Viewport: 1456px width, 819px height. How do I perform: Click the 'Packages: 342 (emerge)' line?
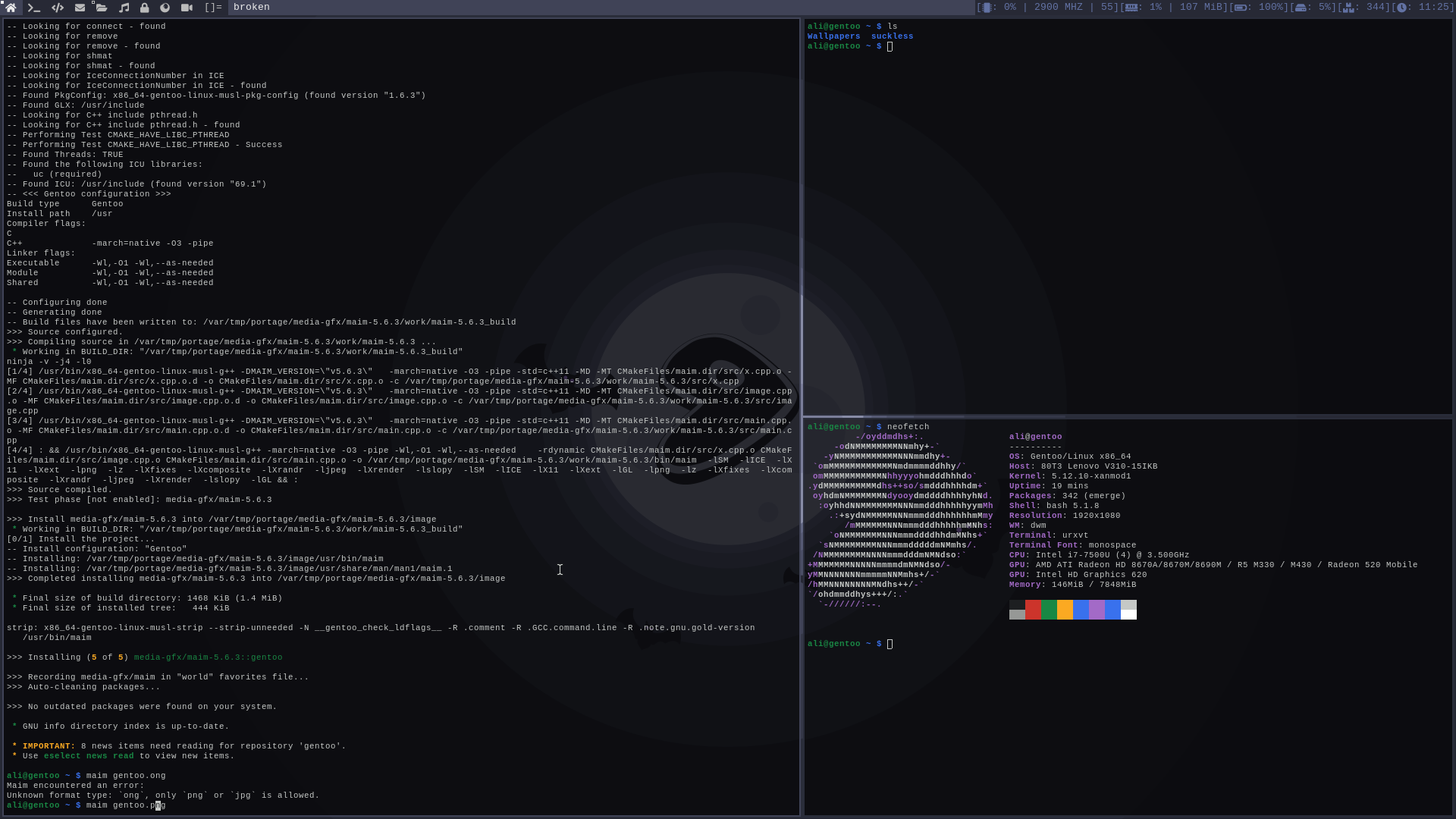[x=1067, y=496]
